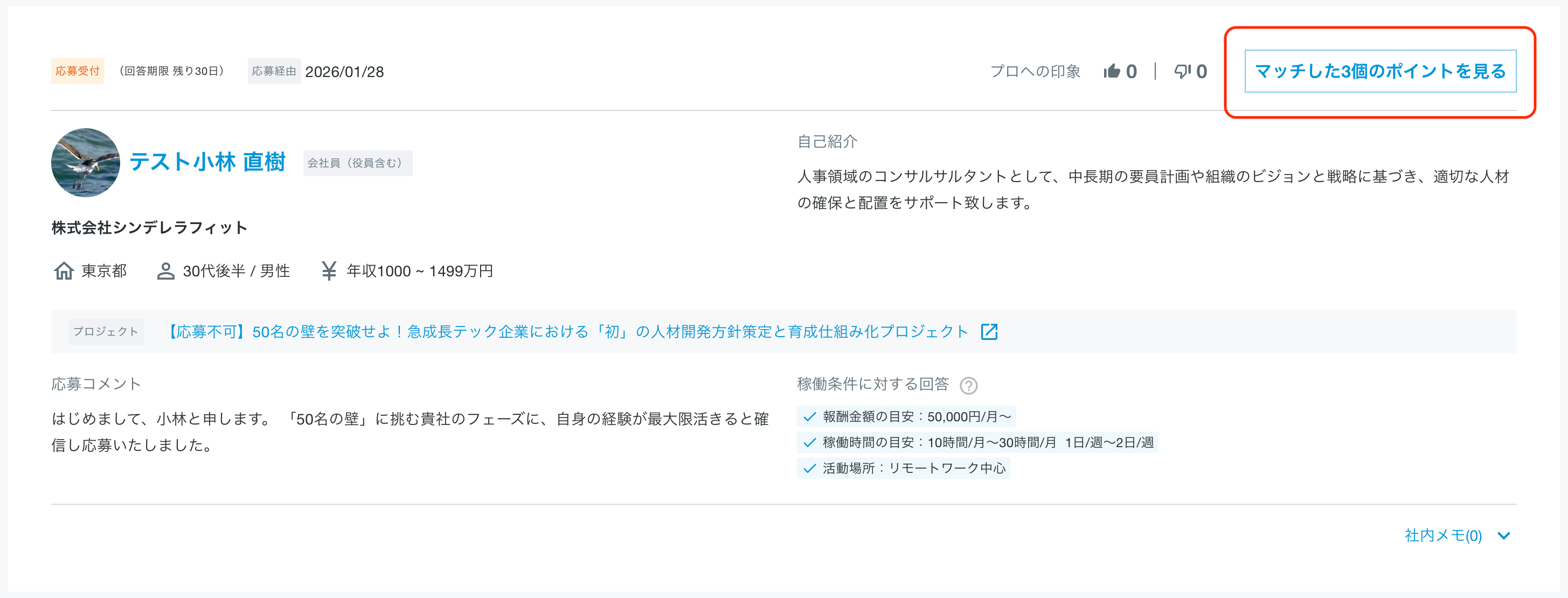Click the person icon beside 30代後半 / 男性

165,270
